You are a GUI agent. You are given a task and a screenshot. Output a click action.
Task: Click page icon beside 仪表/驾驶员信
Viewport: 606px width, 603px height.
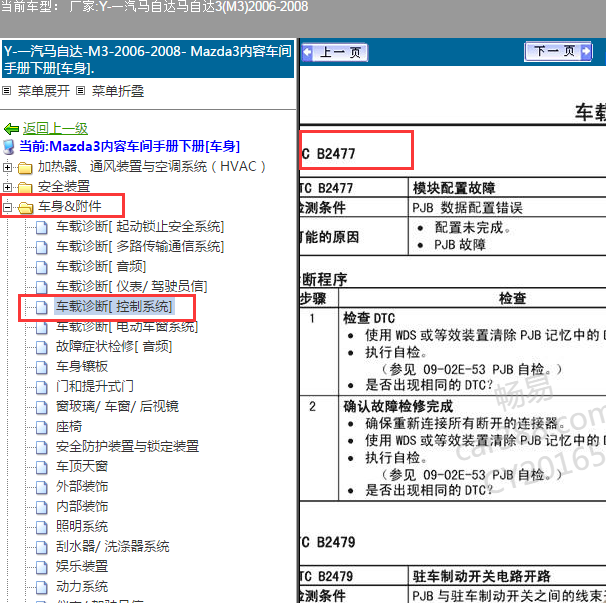pos(42,288)
